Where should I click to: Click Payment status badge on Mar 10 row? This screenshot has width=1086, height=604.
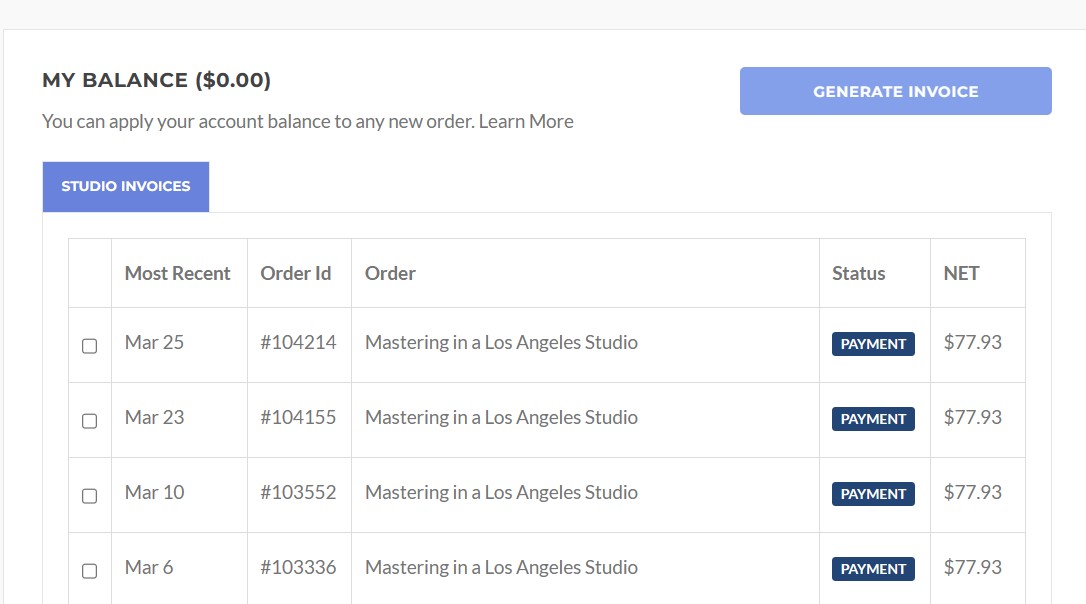(x=873, y=494)
